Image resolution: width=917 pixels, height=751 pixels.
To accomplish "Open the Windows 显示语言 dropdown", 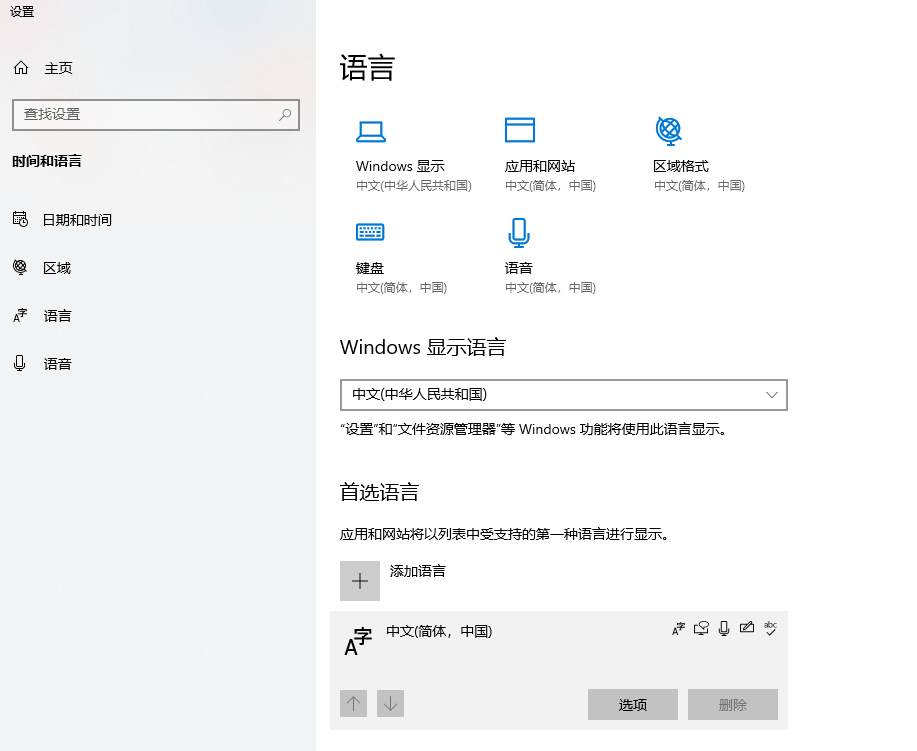I will (564, 395).
